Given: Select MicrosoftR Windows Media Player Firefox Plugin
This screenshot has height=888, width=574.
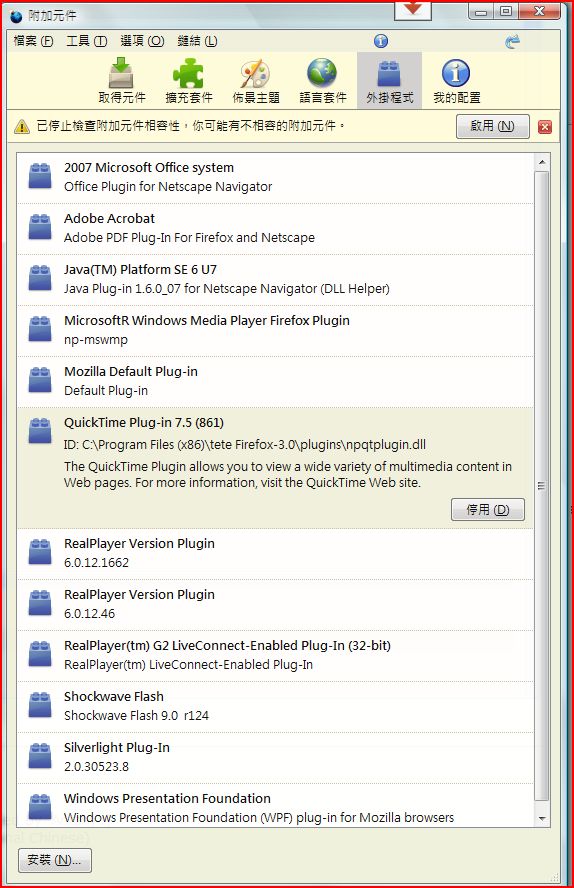Looking at the screenshot, I should point(276,331).
